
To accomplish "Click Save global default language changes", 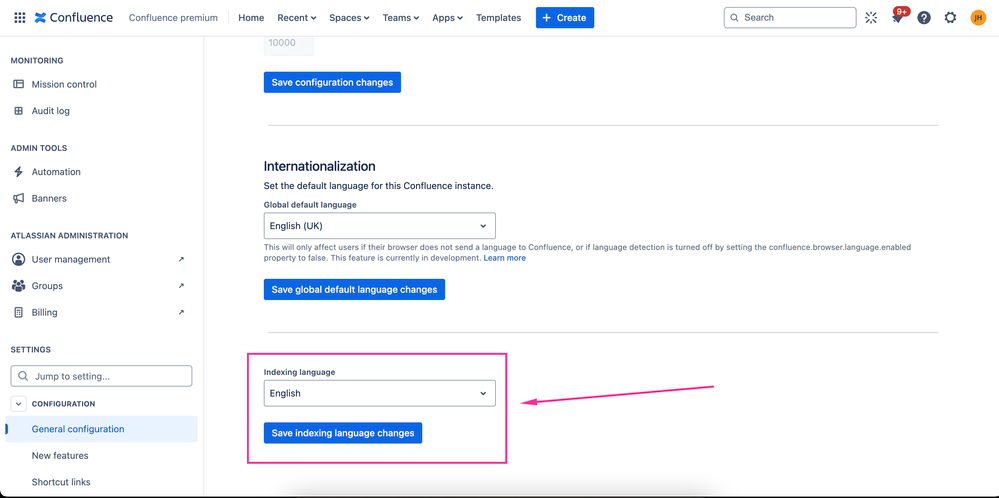I will point(354,290).
